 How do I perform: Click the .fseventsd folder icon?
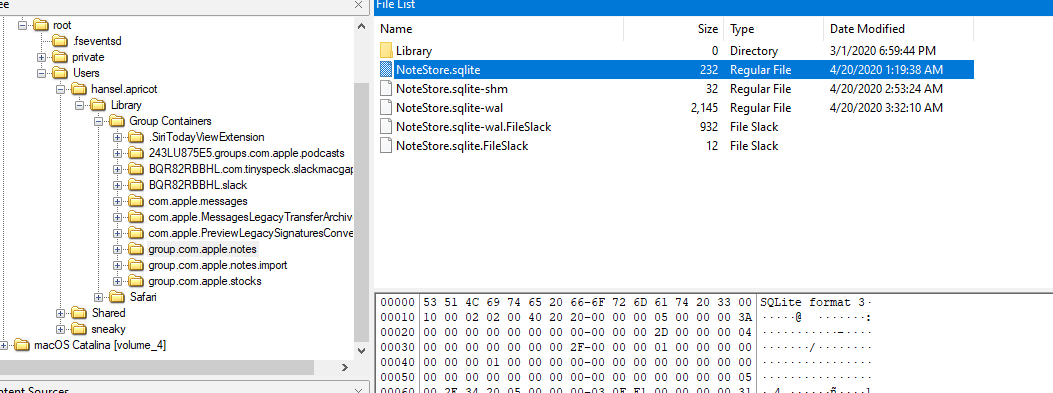[x=60, y=41]
